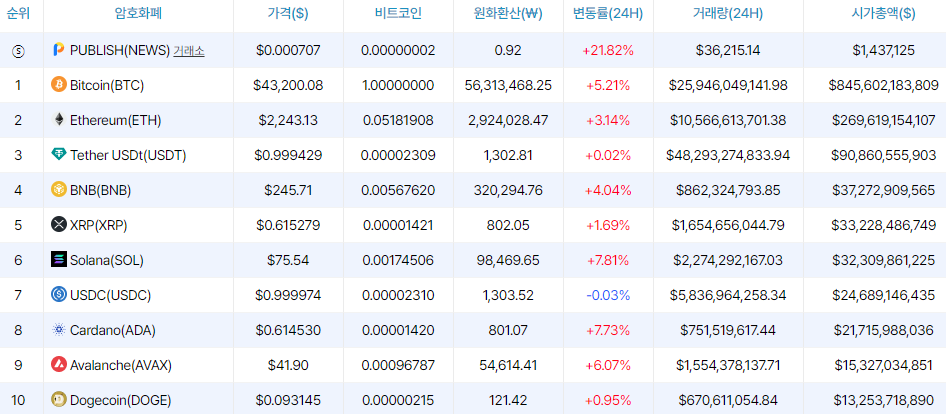The height and width of the screenshot is (414, 946).
Task: Sort by 가격($) column header
Action: click(x=288, y=14)
